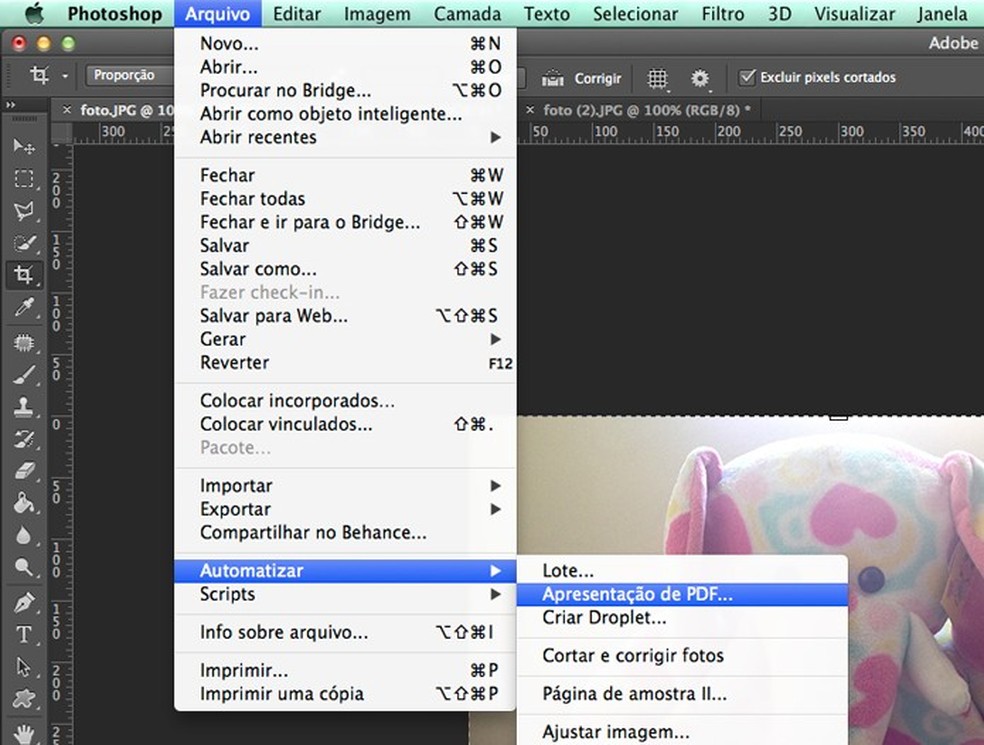Choose Compartilhar no Behance option
Viewport: 984px width, 745px height.
[345, 532]
